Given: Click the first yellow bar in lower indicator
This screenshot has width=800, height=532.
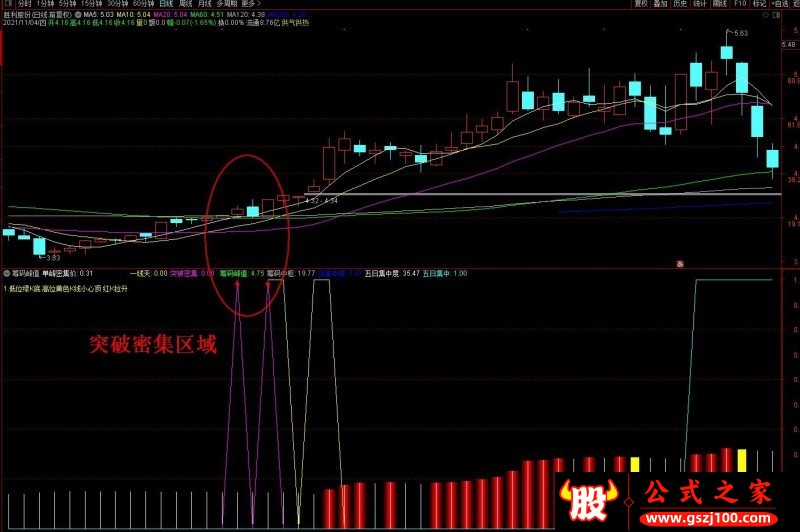Looking at the screenshot, I should click(634, 464).
